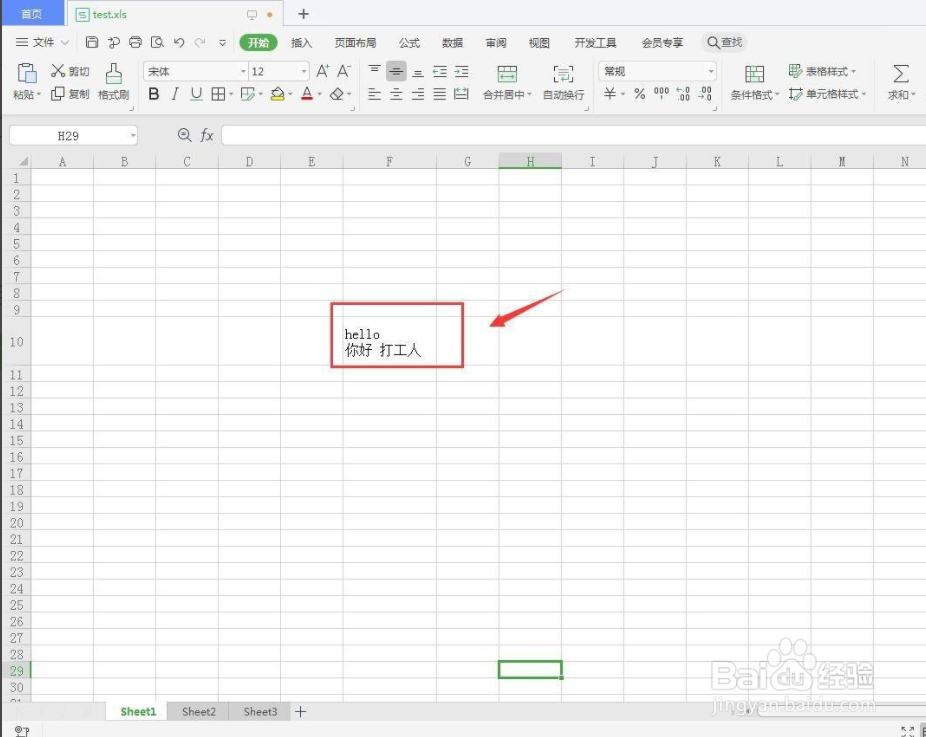
Task: Expand the Name Box H29 dropdown
Action: tap(133, 136)
